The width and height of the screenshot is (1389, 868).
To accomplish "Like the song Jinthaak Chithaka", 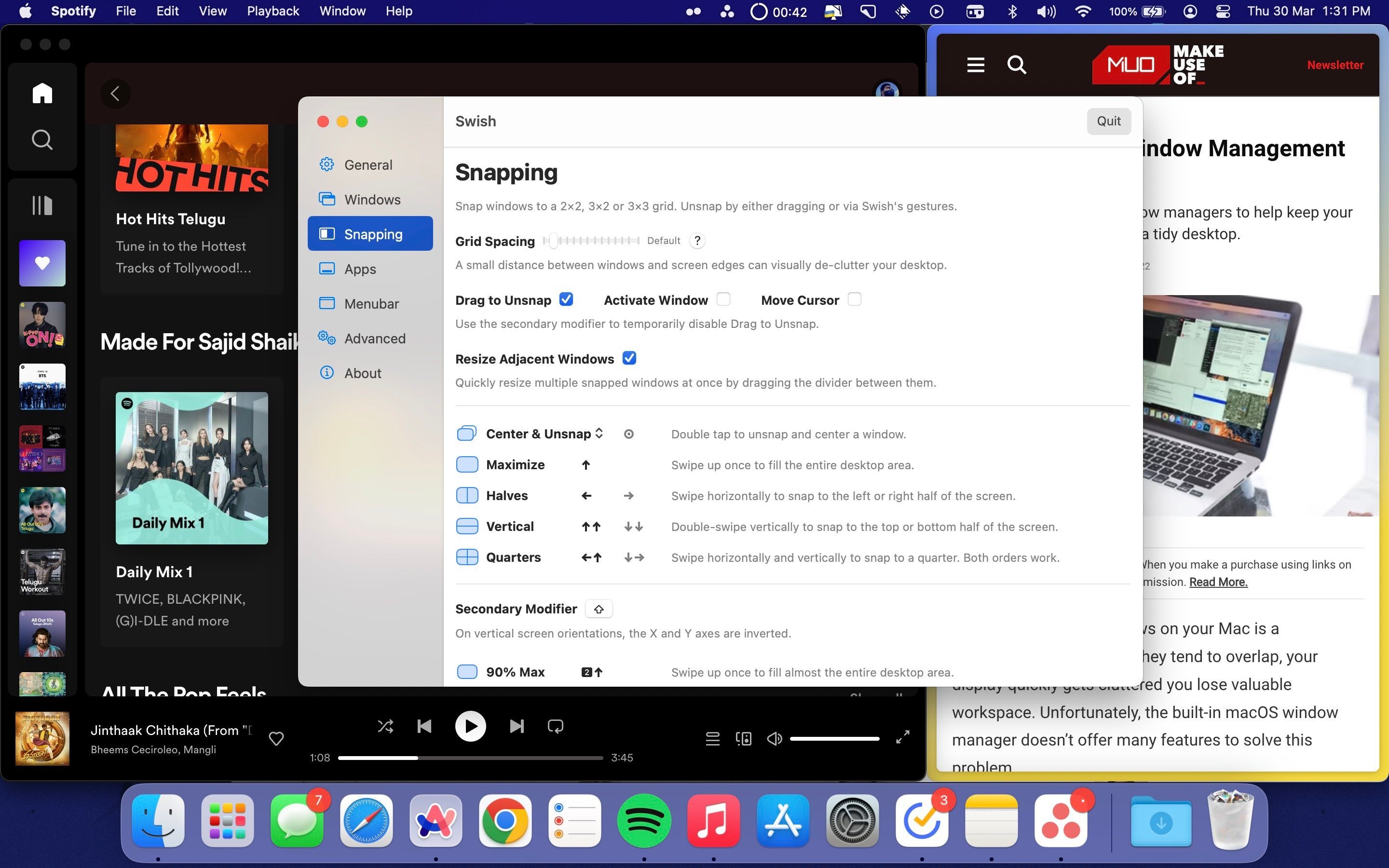I will pos(276,738).
